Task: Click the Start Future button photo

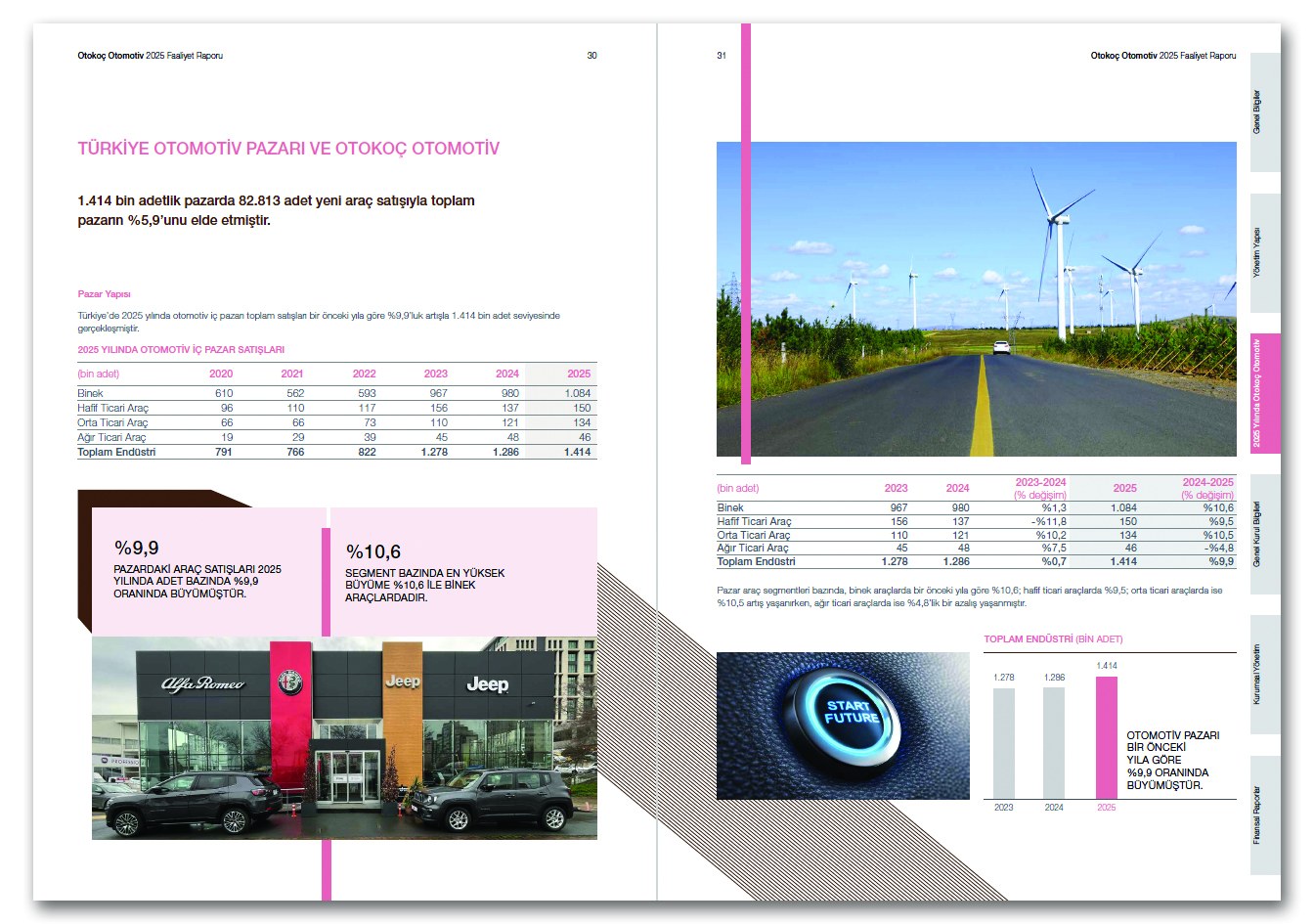Action: [x=843, y=726]
